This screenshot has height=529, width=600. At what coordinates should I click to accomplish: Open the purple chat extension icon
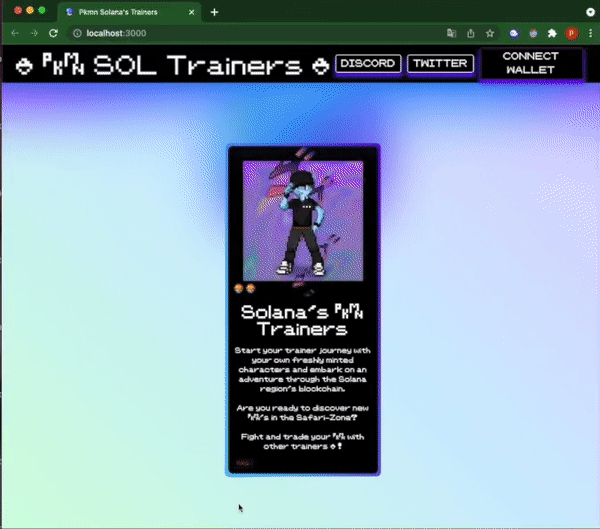coord(514,34)
